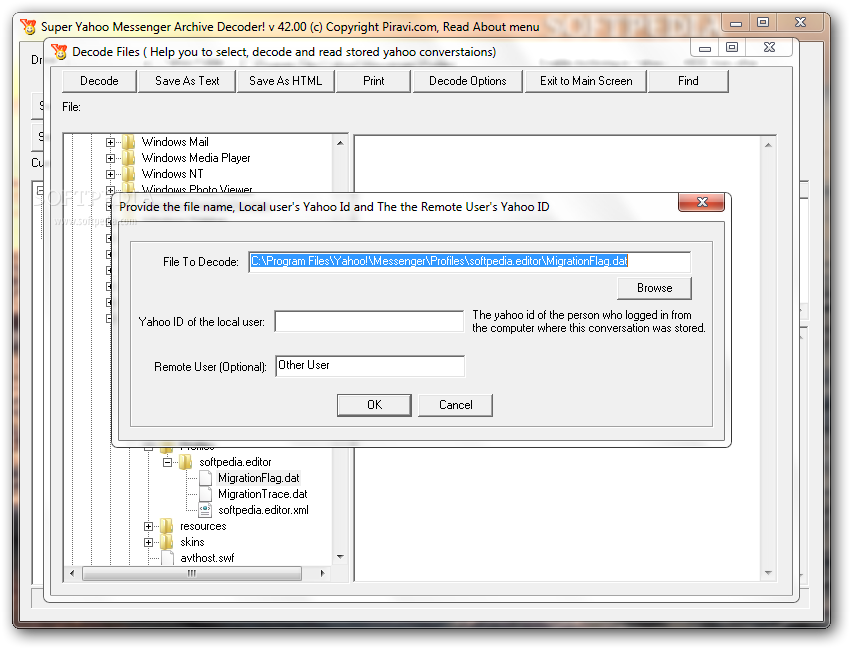Select MigrationTrace.dat in the tree
This screenshot has width=851, height=649.
pyautogui.click(x=263, y=494)
